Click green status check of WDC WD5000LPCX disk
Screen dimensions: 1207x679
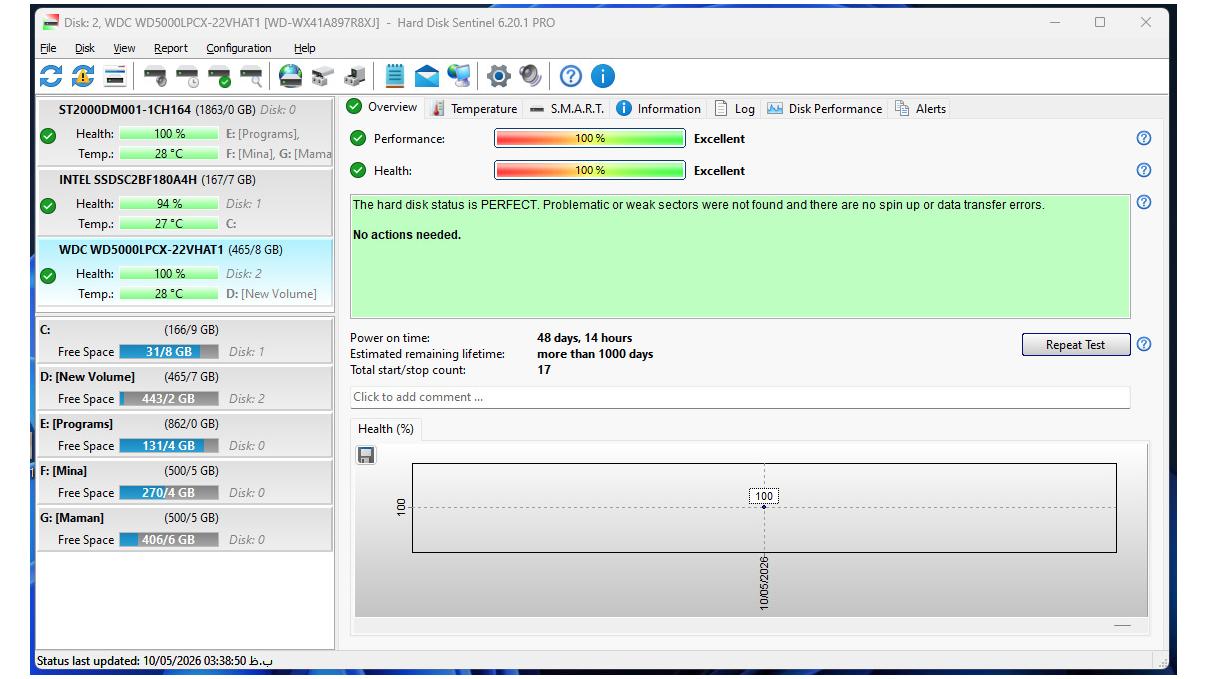coord(47,276)
